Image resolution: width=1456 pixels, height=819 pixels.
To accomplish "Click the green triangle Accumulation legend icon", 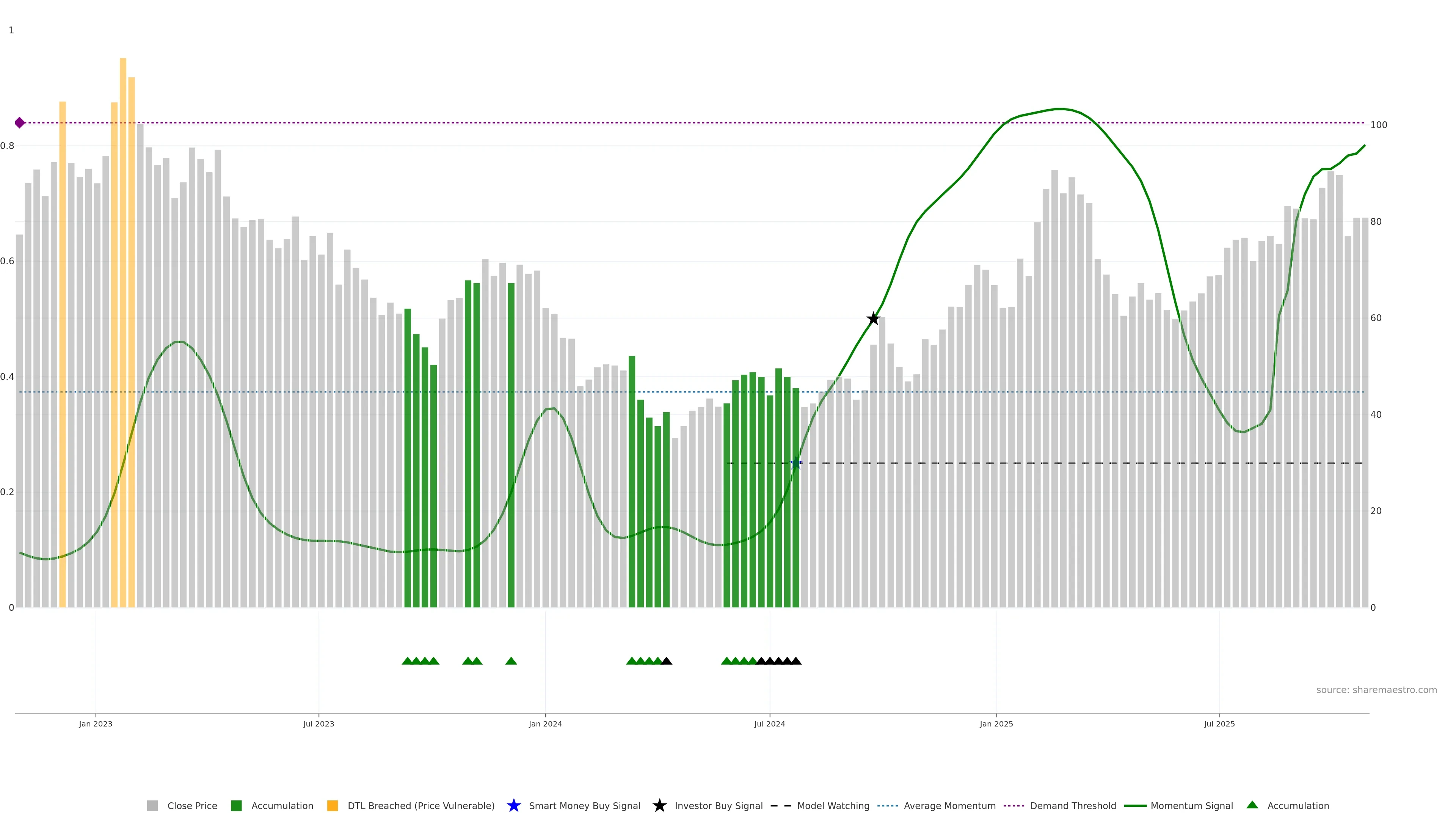I will [x=1252, y=805].
